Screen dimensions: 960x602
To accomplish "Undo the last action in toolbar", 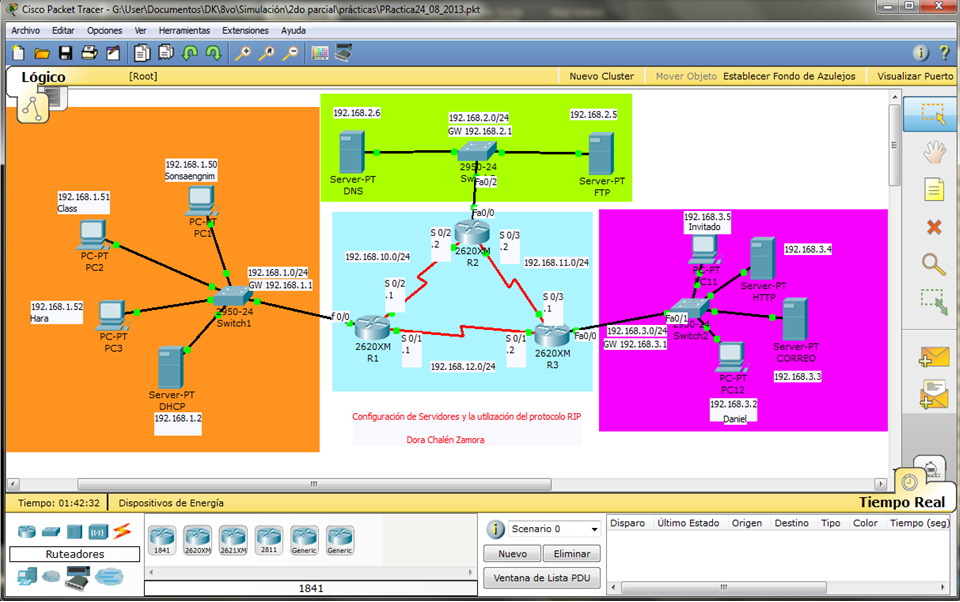I will [190, 53].
